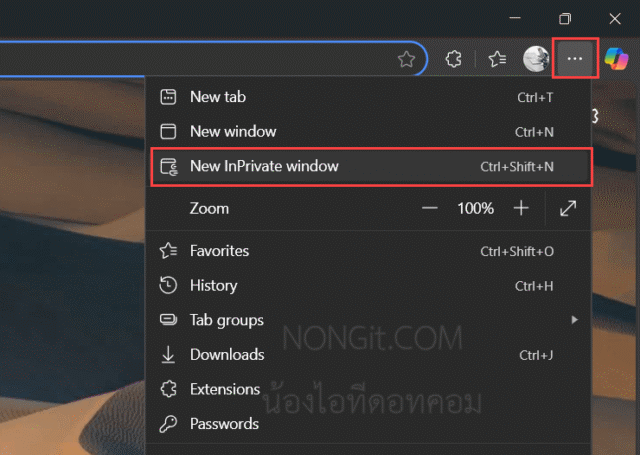Open Downloads from the menu
Viewport: 640px width, 455px height.
coord(369,355)
